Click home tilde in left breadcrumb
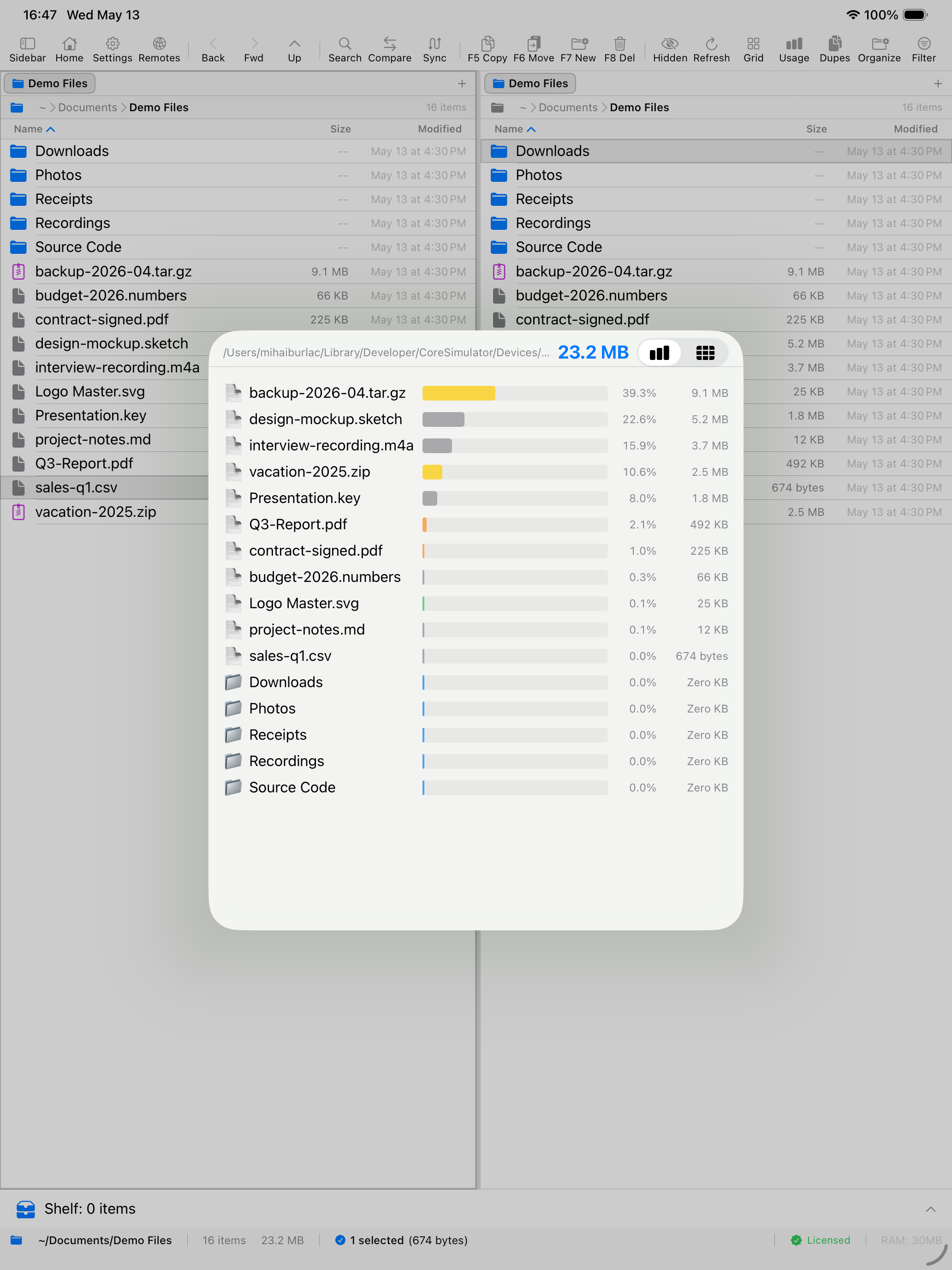The width and height of the screenshot is (952, 1270). pyautogui.click(x=42, y=108)
